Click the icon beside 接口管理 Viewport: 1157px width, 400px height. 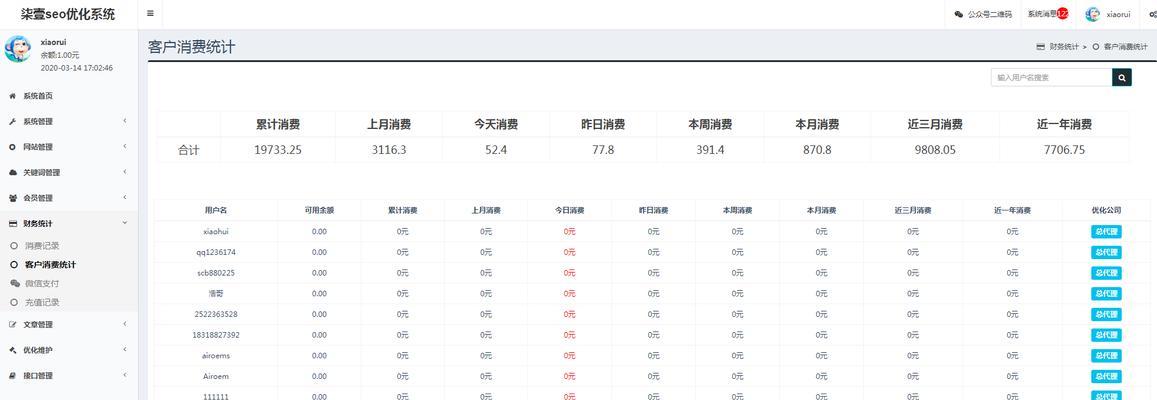point(13,376)
